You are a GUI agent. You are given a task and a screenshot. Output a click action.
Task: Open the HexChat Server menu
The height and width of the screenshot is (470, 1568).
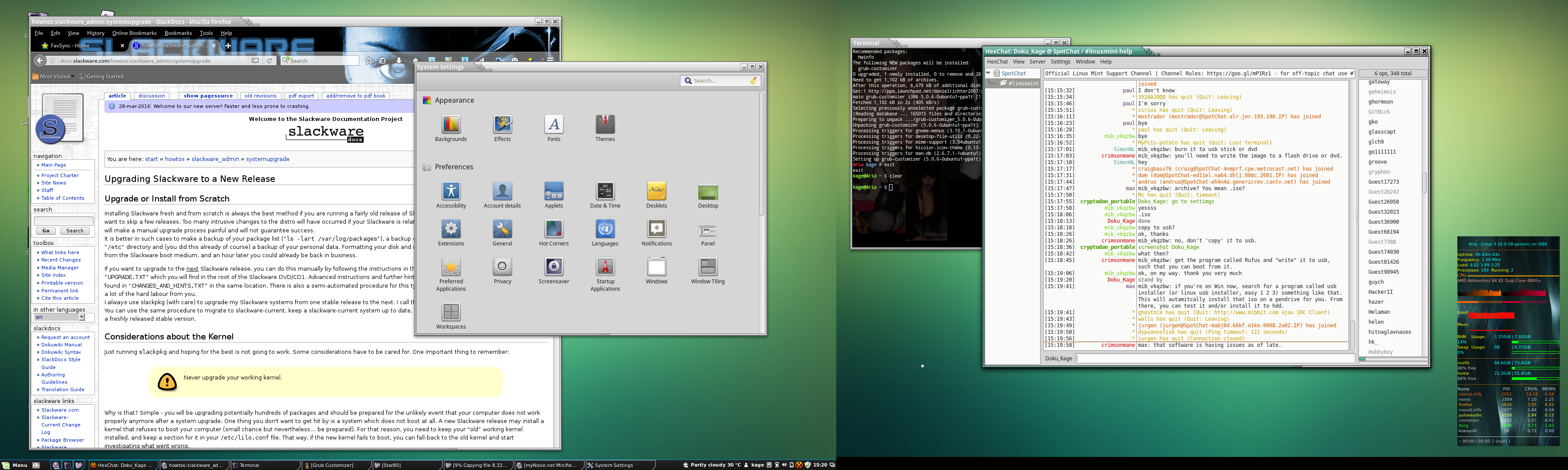click(1037, 61)
